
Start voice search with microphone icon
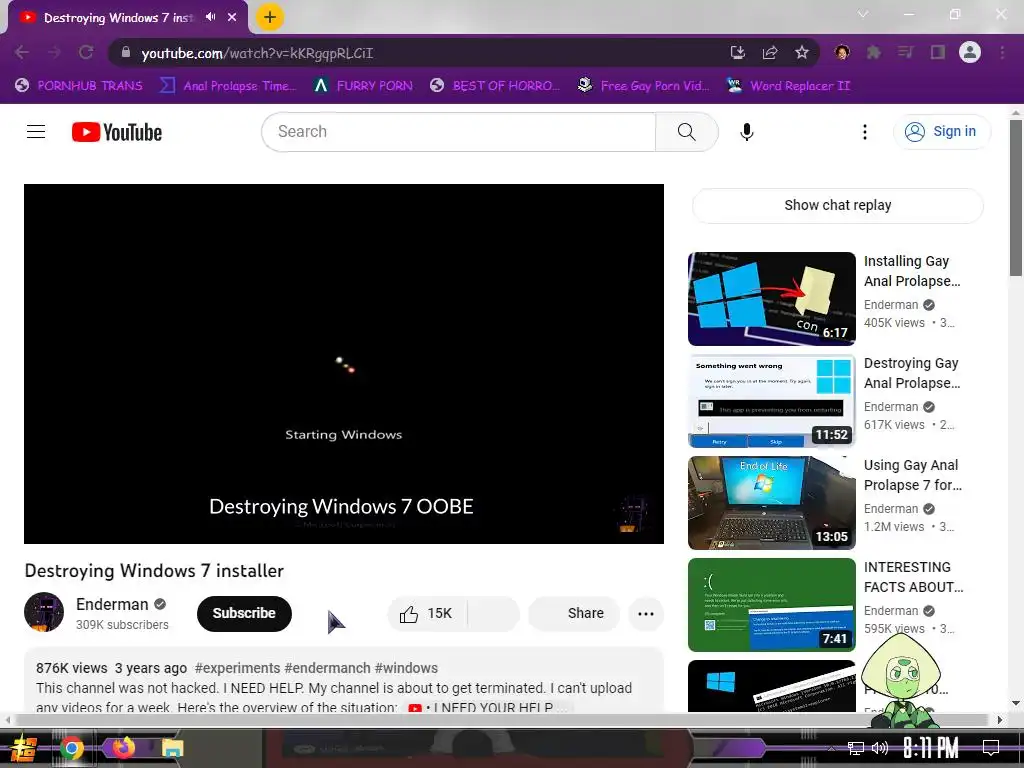tap(746, 132)
